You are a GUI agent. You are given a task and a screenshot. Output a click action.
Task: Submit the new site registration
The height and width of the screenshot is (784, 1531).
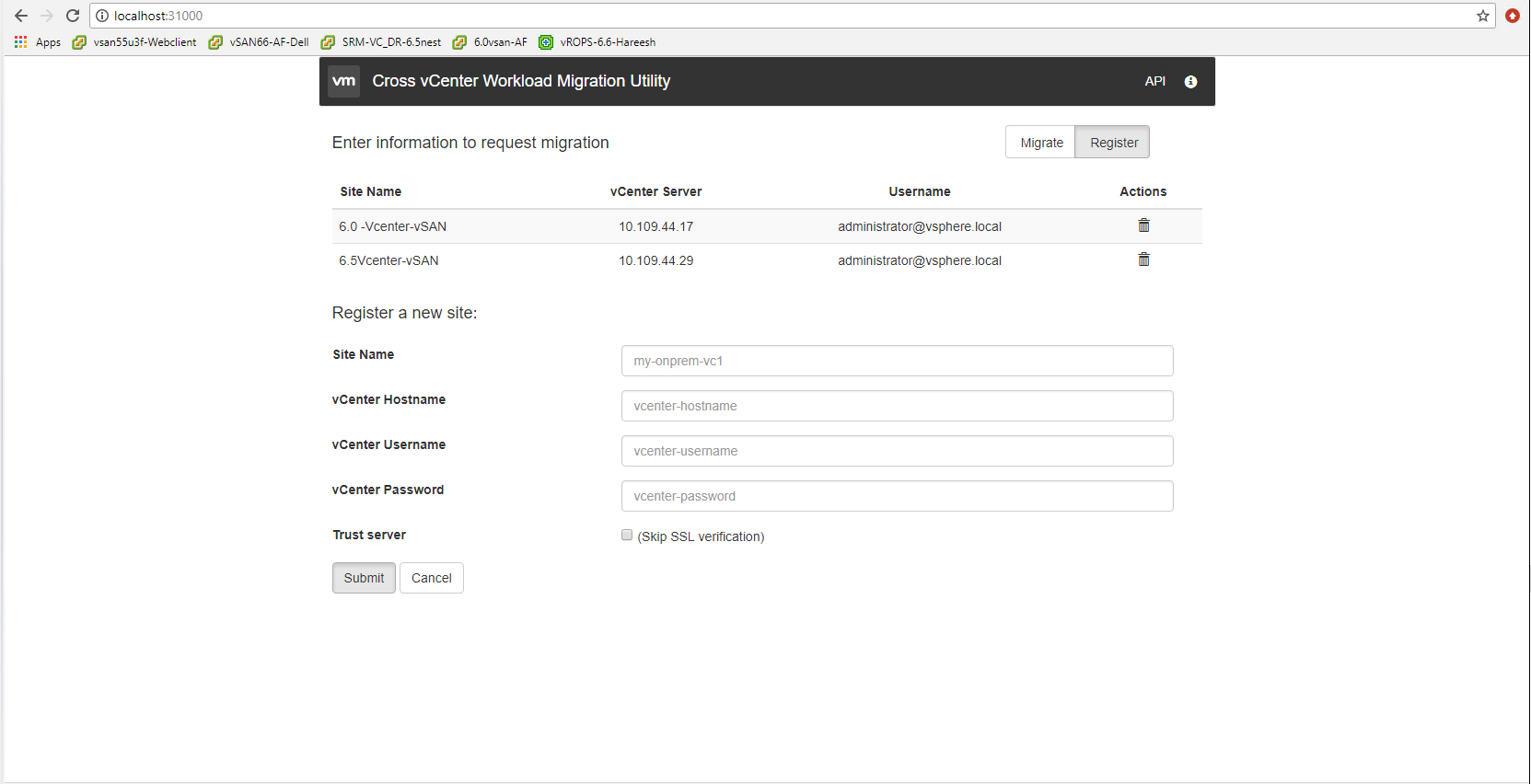pos(364,578)
